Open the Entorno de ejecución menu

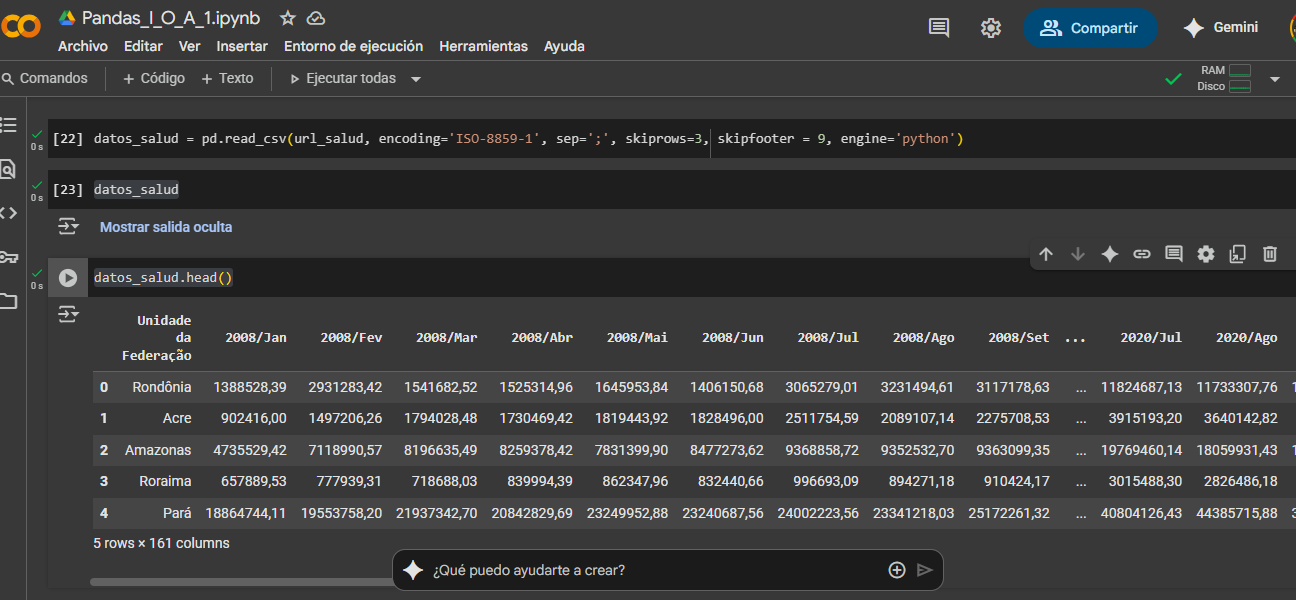pos(353,46)
